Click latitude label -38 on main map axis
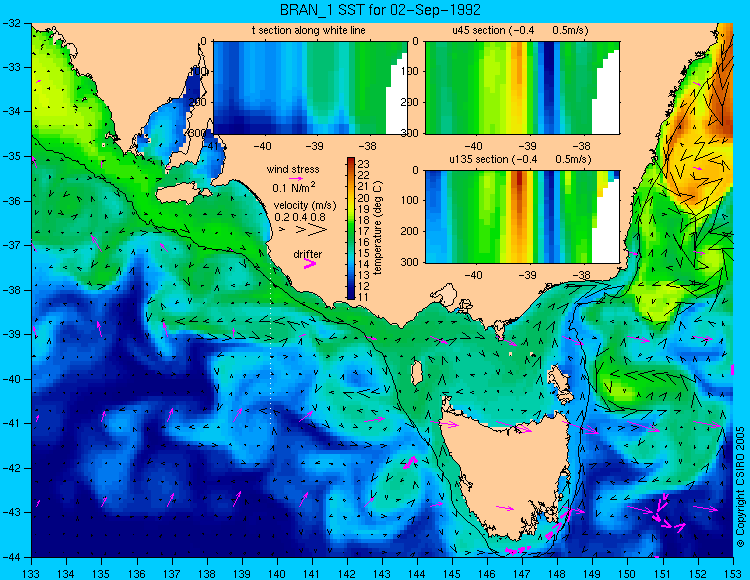This screenshot has height=580, width=750. [x=11, y=290]
